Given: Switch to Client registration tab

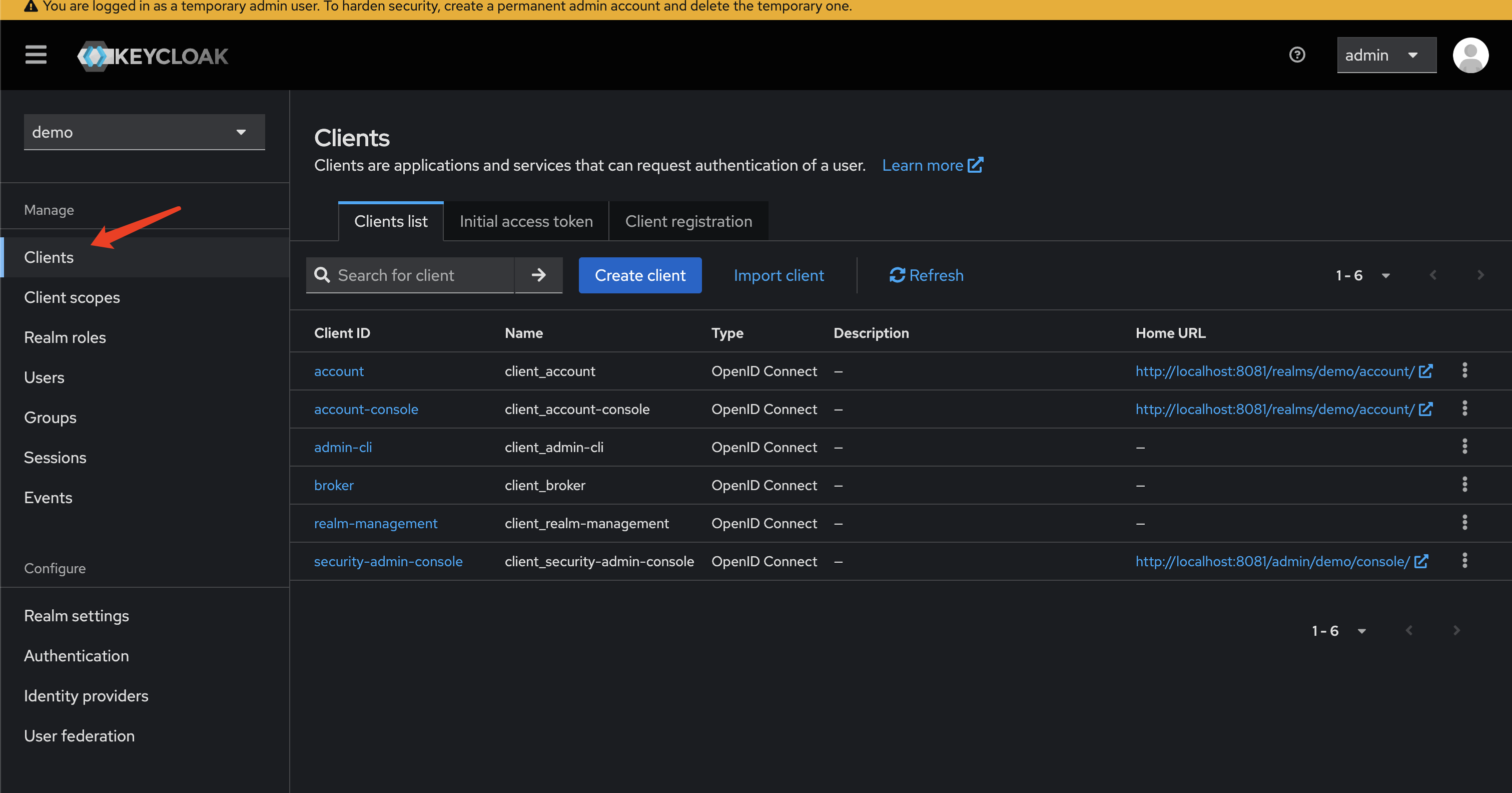Looking at the screenshot, I should point(688,221).
